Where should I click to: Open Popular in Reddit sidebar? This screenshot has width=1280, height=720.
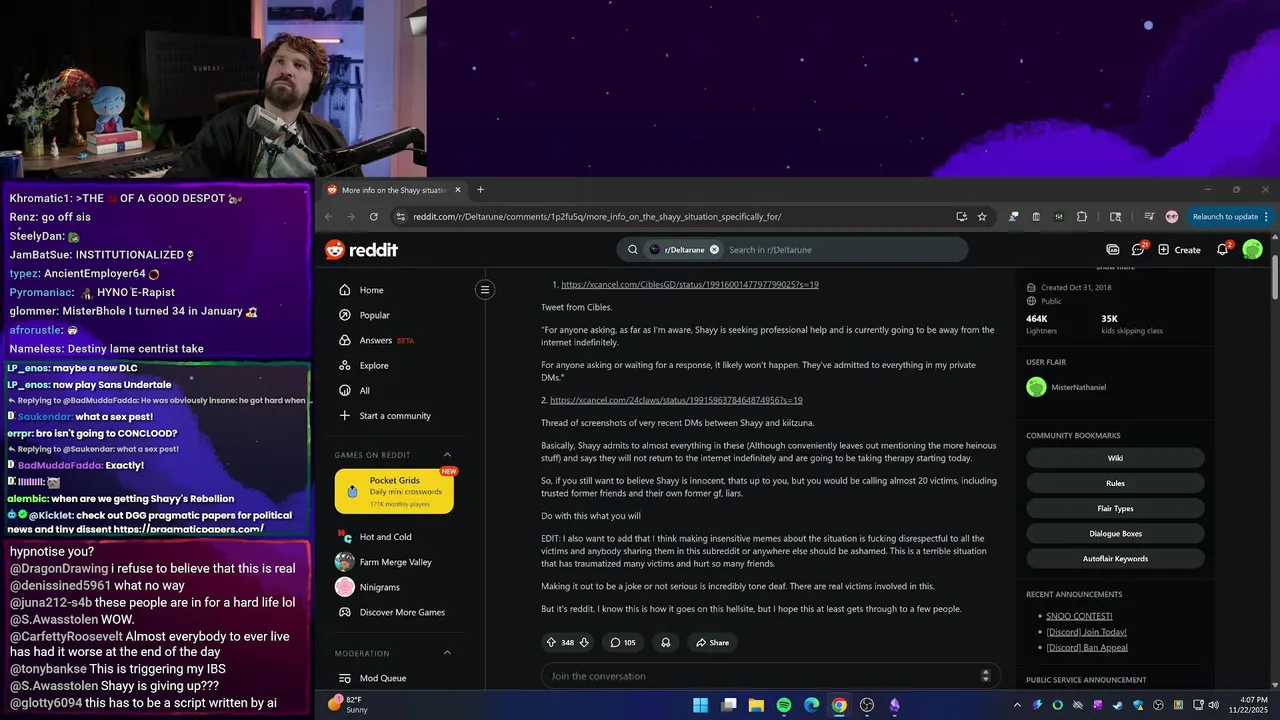tap(375, 315)
